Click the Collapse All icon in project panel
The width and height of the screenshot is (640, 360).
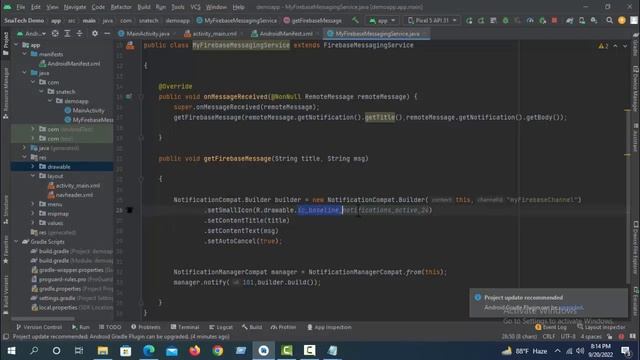(80, 33)
